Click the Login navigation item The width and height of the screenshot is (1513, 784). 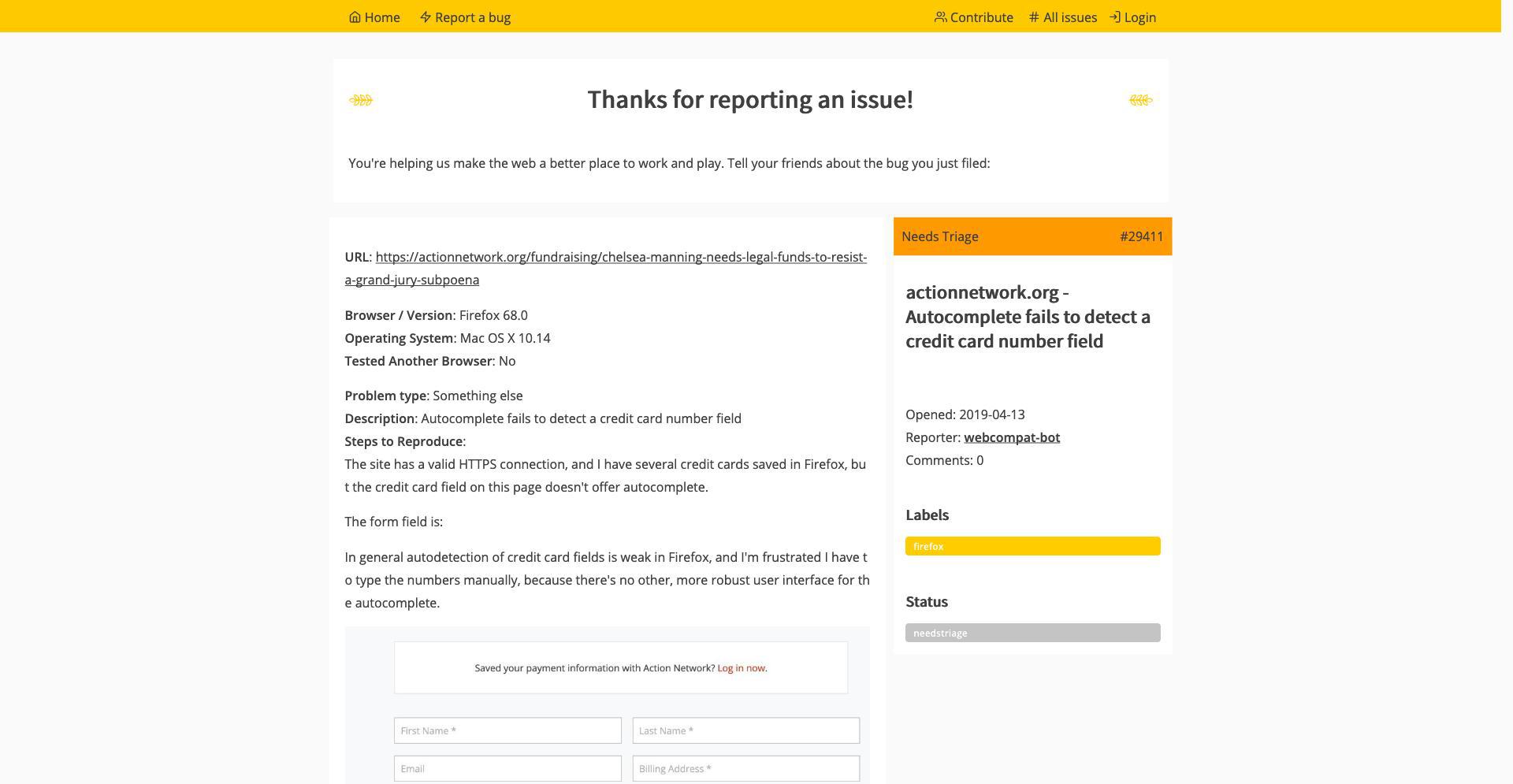(x=1139, y=17)
